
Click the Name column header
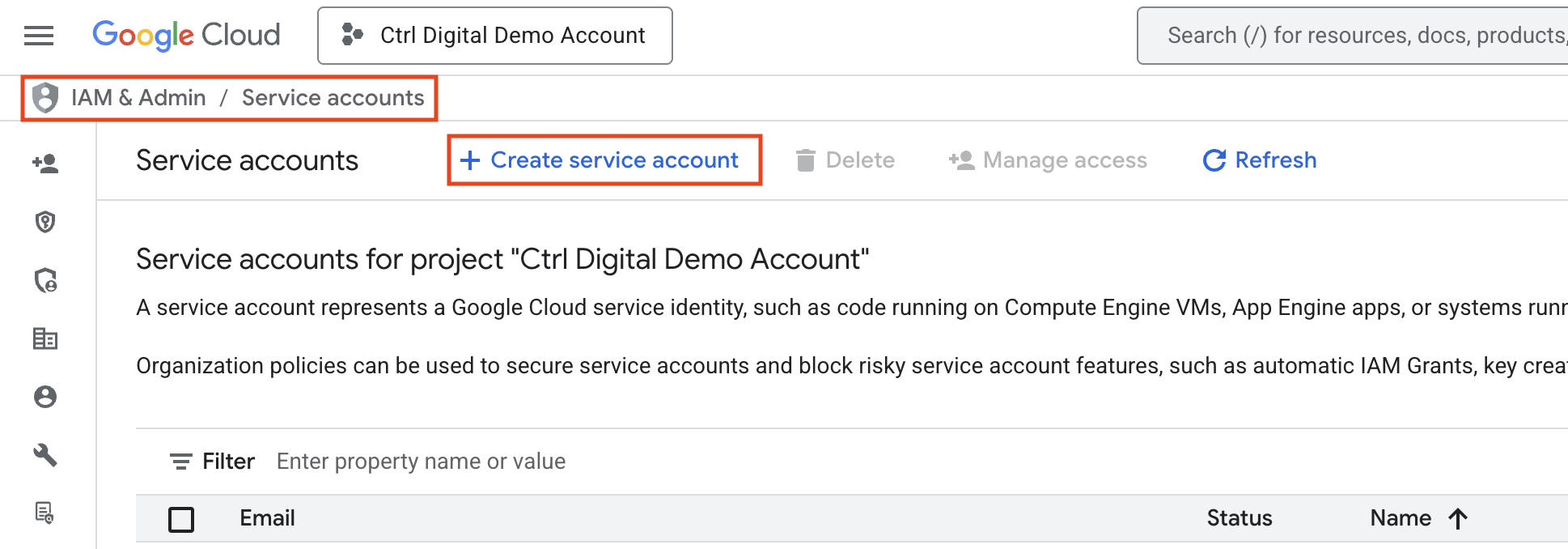point(1401,518)
